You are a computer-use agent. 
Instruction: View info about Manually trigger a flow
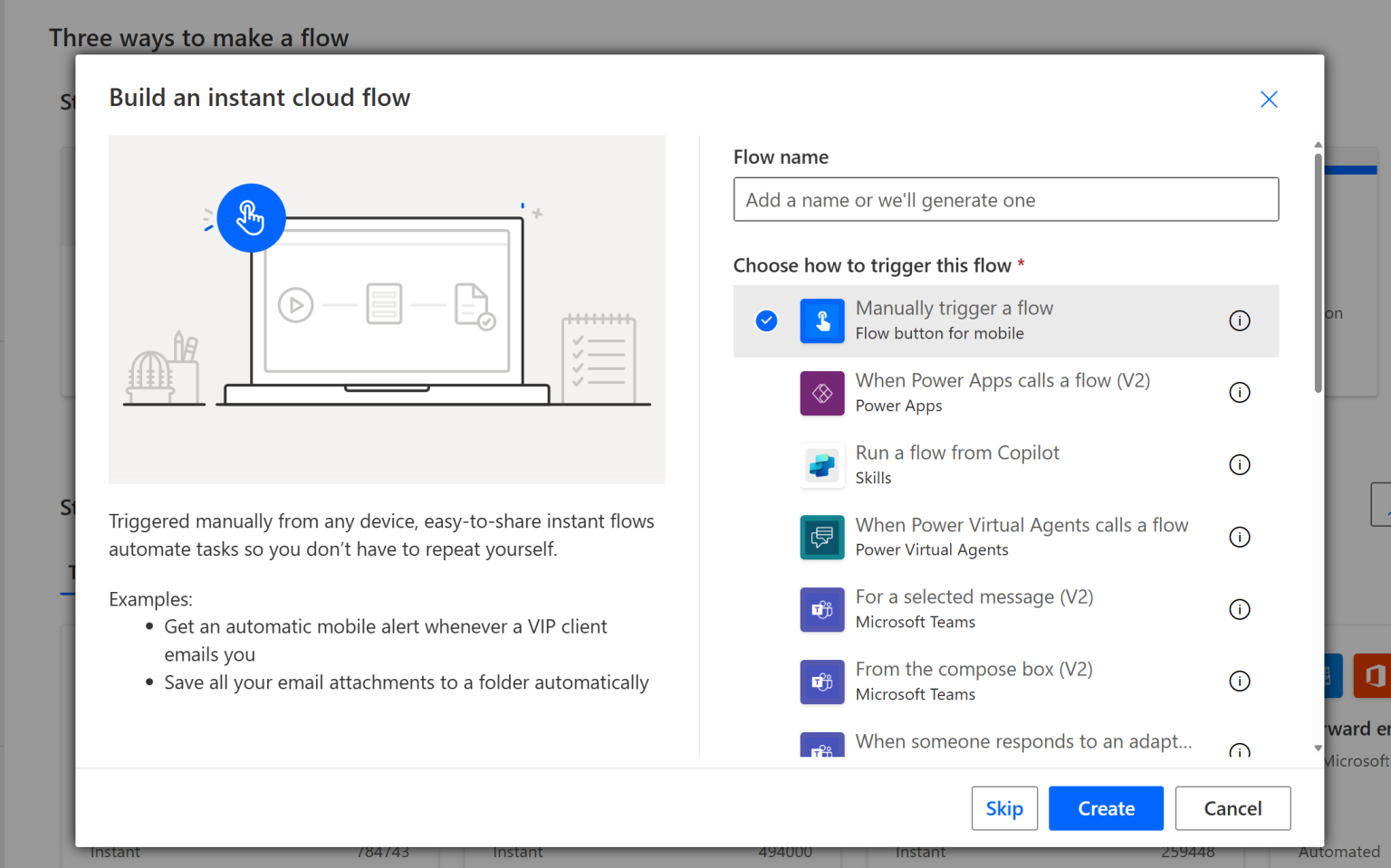point(1240,320)
